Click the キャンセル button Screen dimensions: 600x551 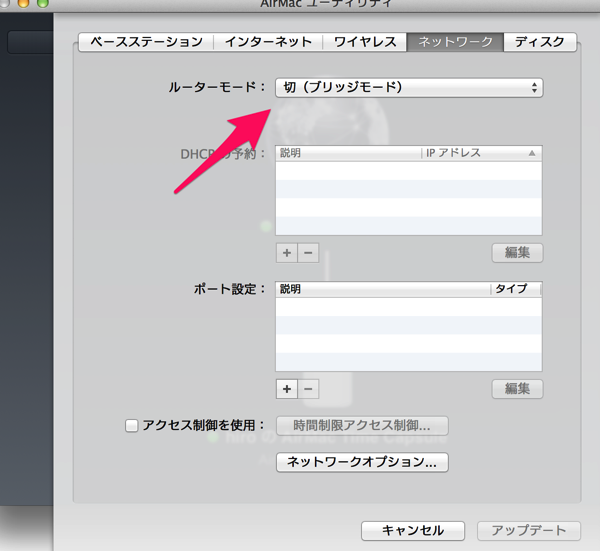pyautogui.click(x=411, y=530)
